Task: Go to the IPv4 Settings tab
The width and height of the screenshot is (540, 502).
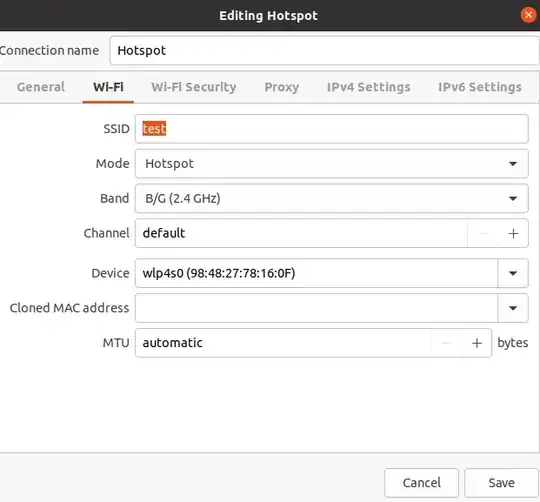Action: point(368,87)
